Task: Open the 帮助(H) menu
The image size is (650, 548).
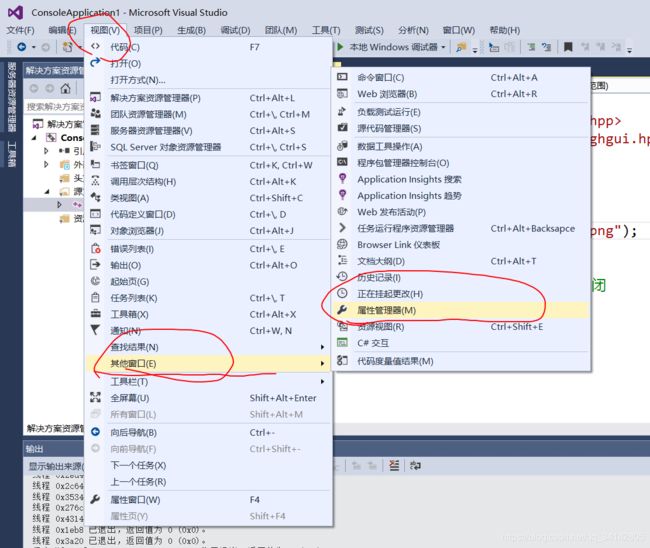Action: [504, 30]
